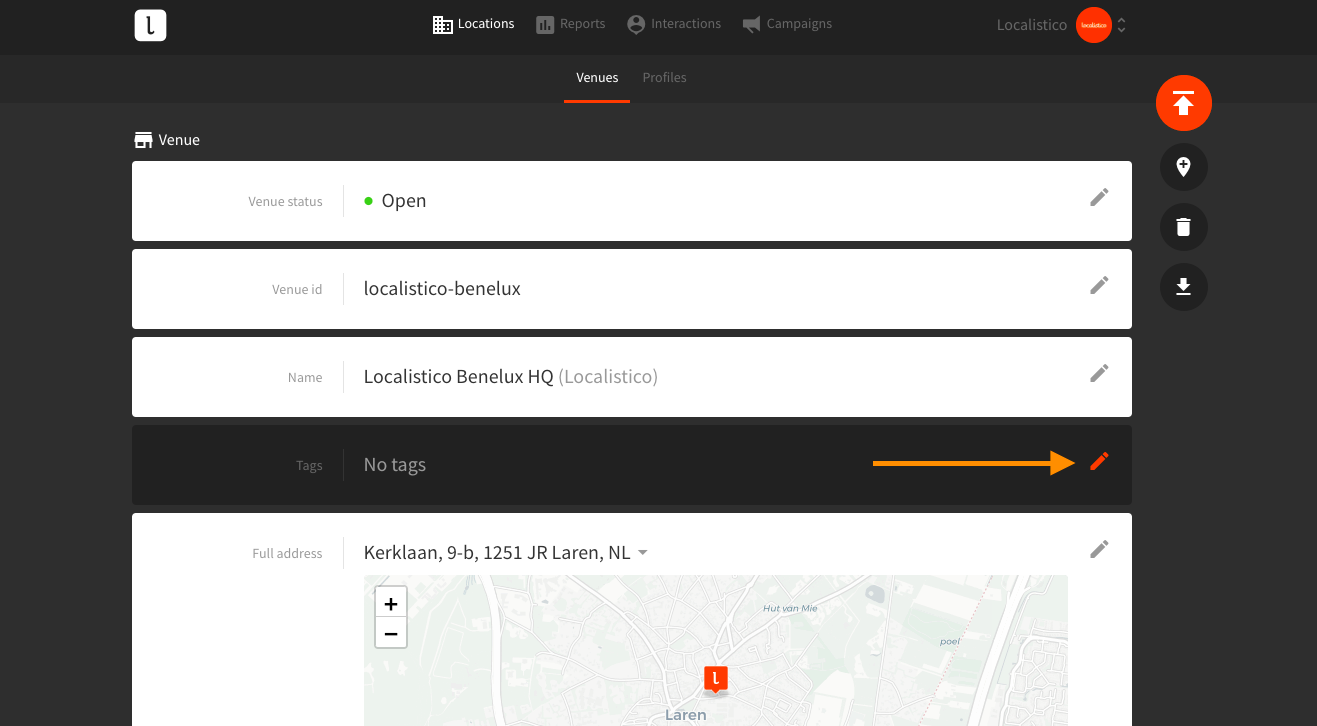
Task: Click the Reports bar chart icon
Action: (x=545, y=25)
